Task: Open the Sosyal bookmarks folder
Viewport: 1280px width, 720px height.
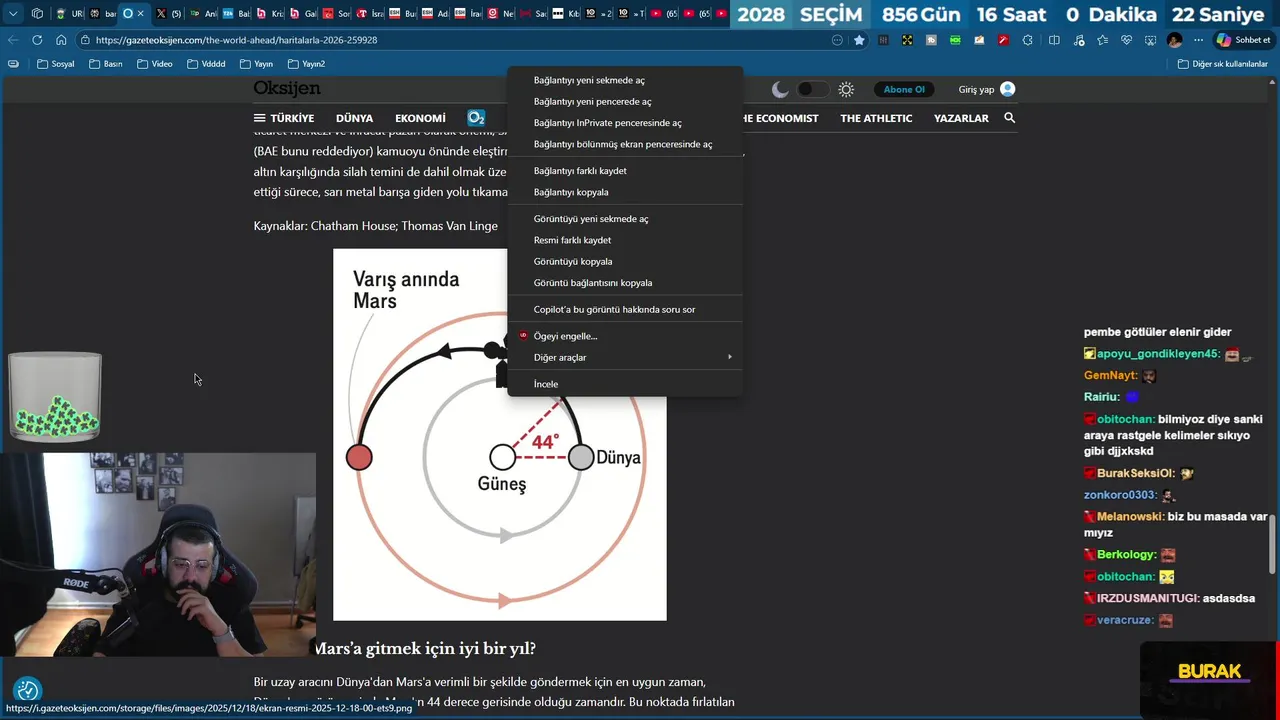Action: coord(56,64)
